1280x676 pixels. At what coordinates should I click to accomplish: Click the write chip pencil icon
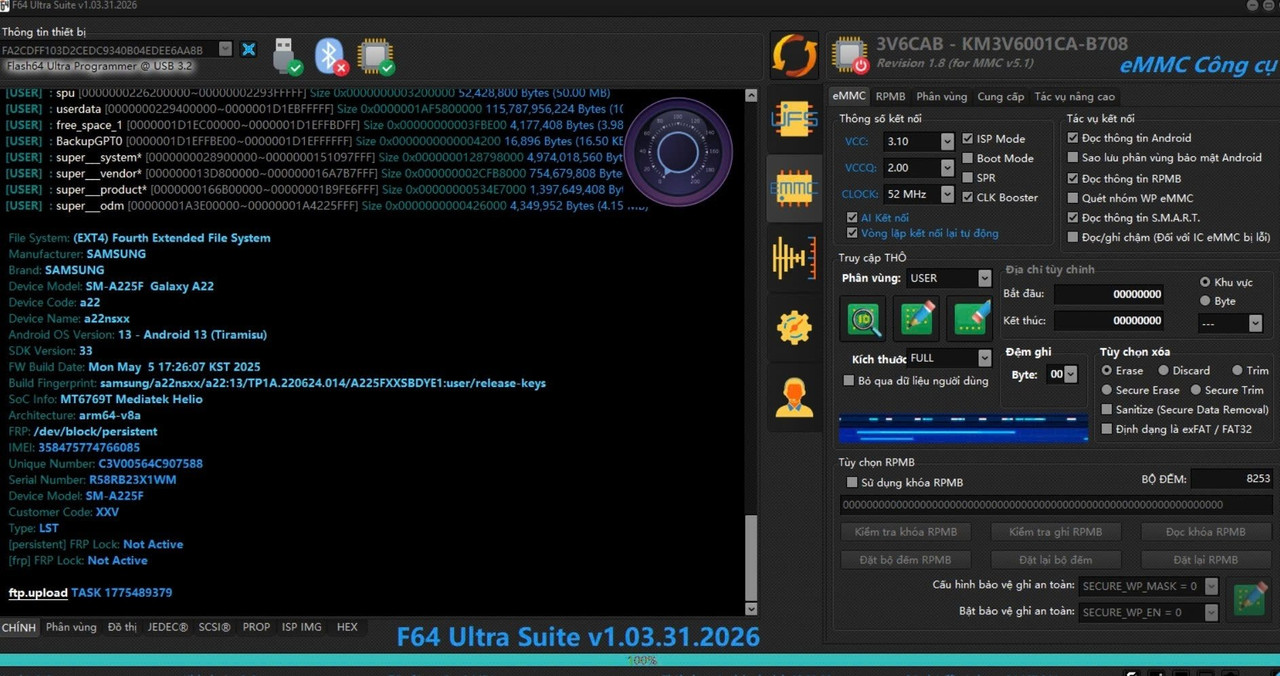tap(918, 319)
